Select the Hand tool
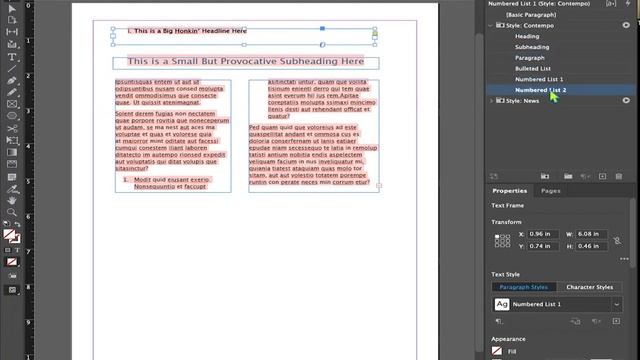The height and width of the screenshot is (360, 640). (12, 200)
